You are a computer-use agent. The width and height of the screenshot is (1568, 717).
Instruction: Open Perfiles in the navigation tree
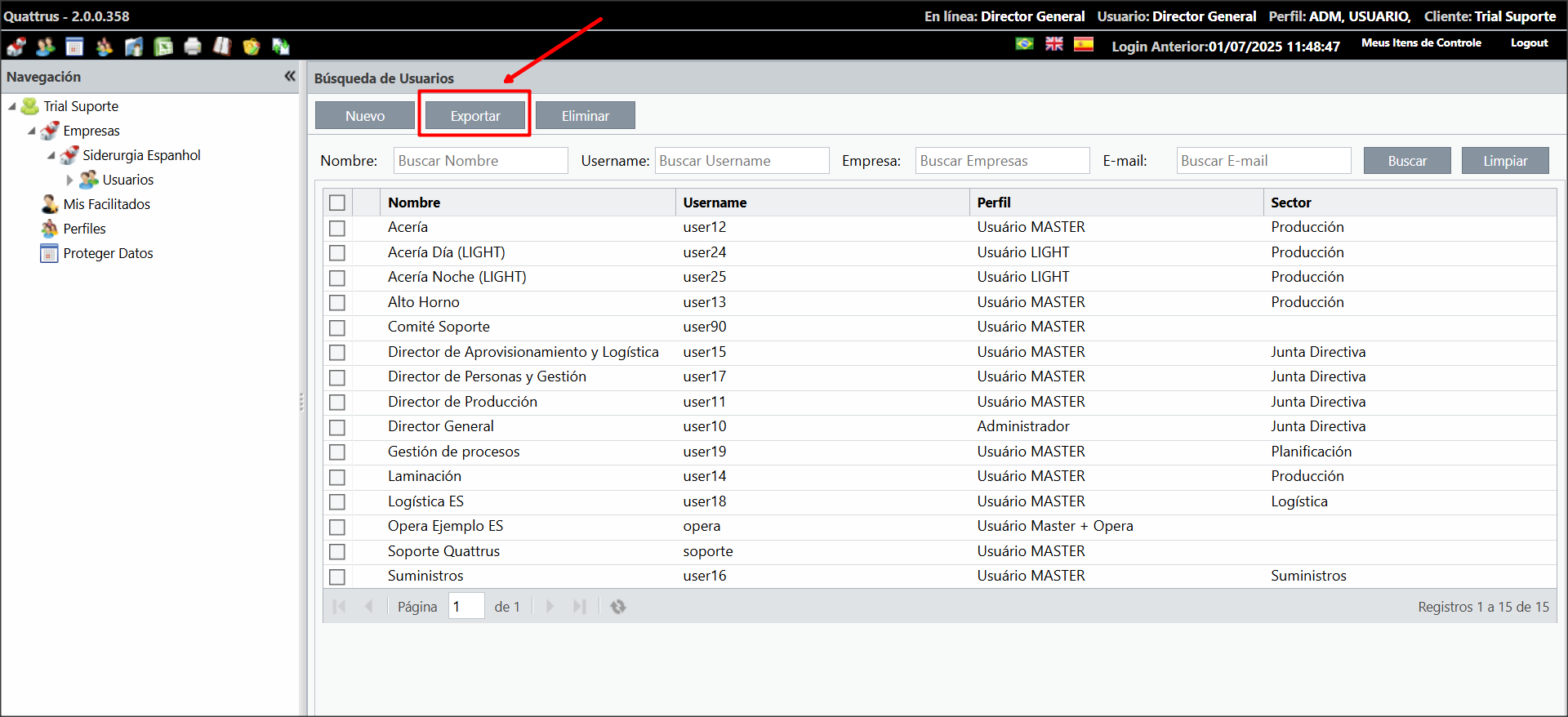pyautogui.click(x=85, y=229)
